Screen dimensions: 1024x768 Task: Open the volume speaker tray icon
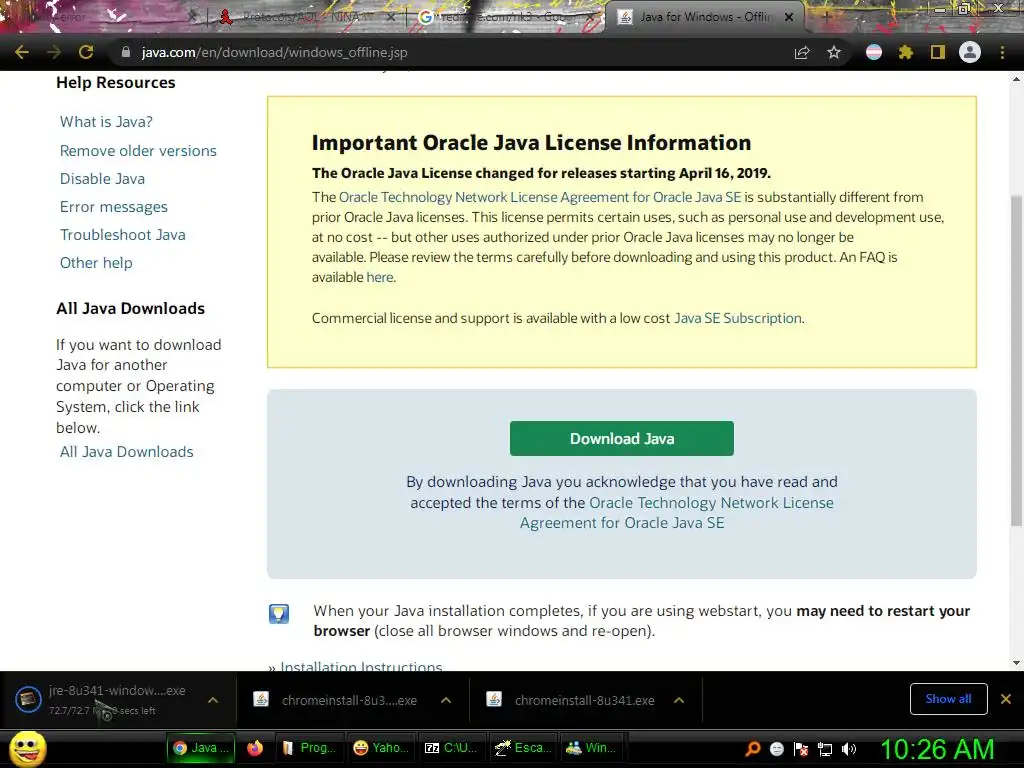click(849, 748)
